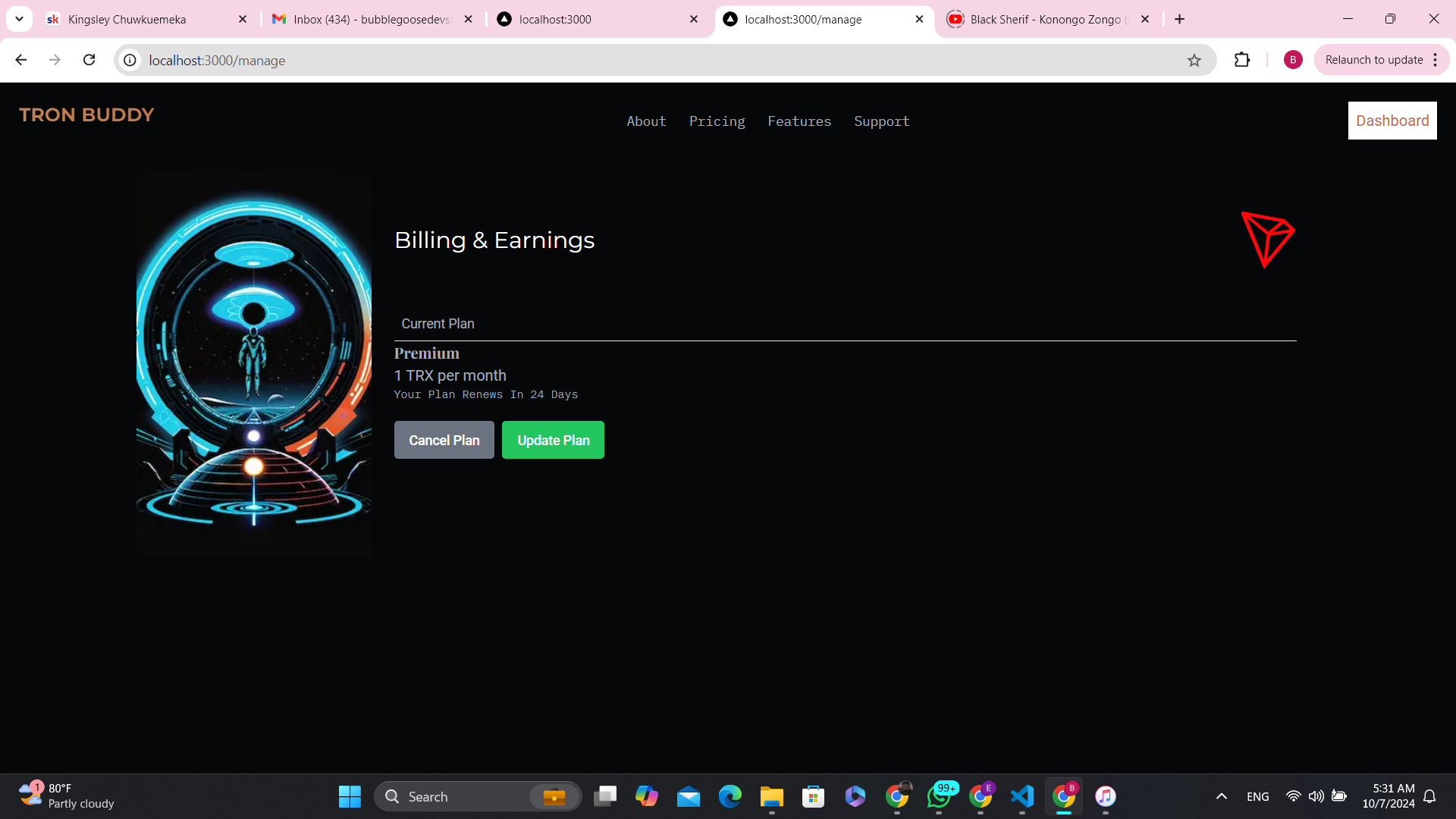Open the Pricing nav link
1456x819 pixels.
click(x=717, y=121)
